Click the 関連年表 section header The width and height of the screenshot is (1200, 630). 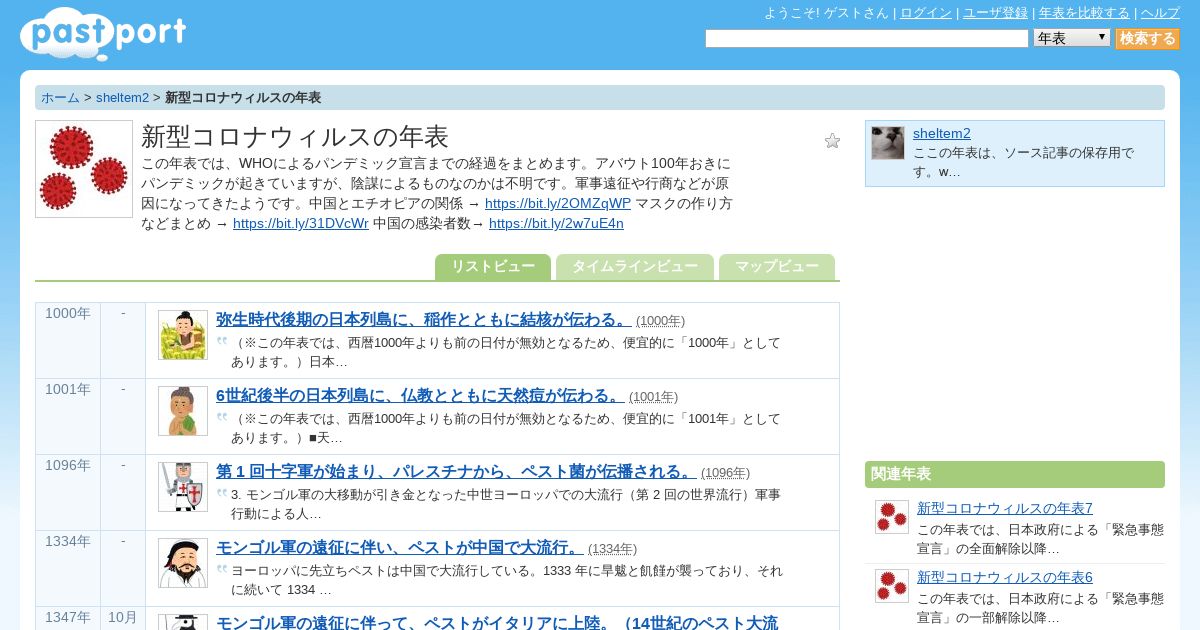pos(1015,474)
